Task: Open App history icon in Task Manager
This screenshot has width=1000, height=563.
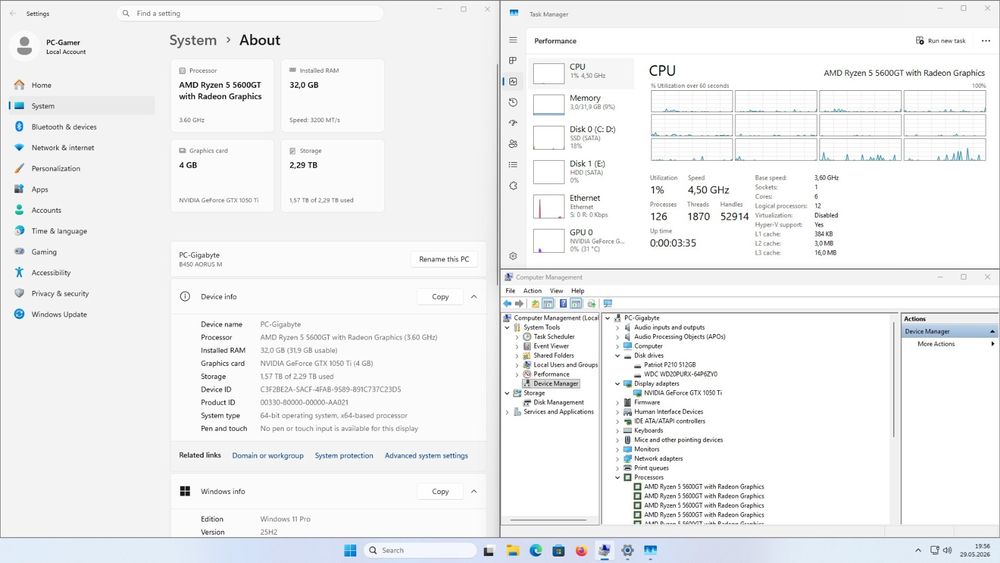Action: pos(513,102)
